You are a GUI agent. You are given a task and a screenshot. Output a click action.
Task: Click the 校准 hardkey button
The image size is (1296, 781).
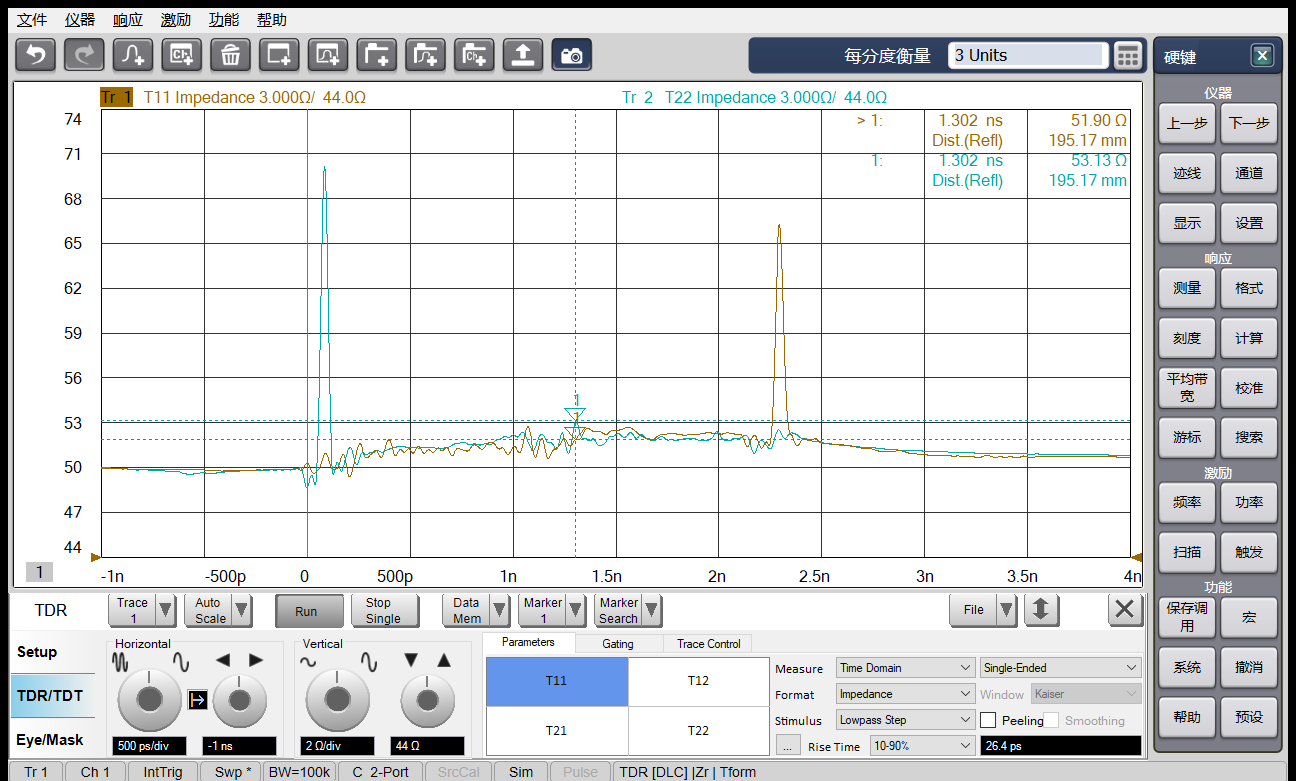(x=1249, y=388)
